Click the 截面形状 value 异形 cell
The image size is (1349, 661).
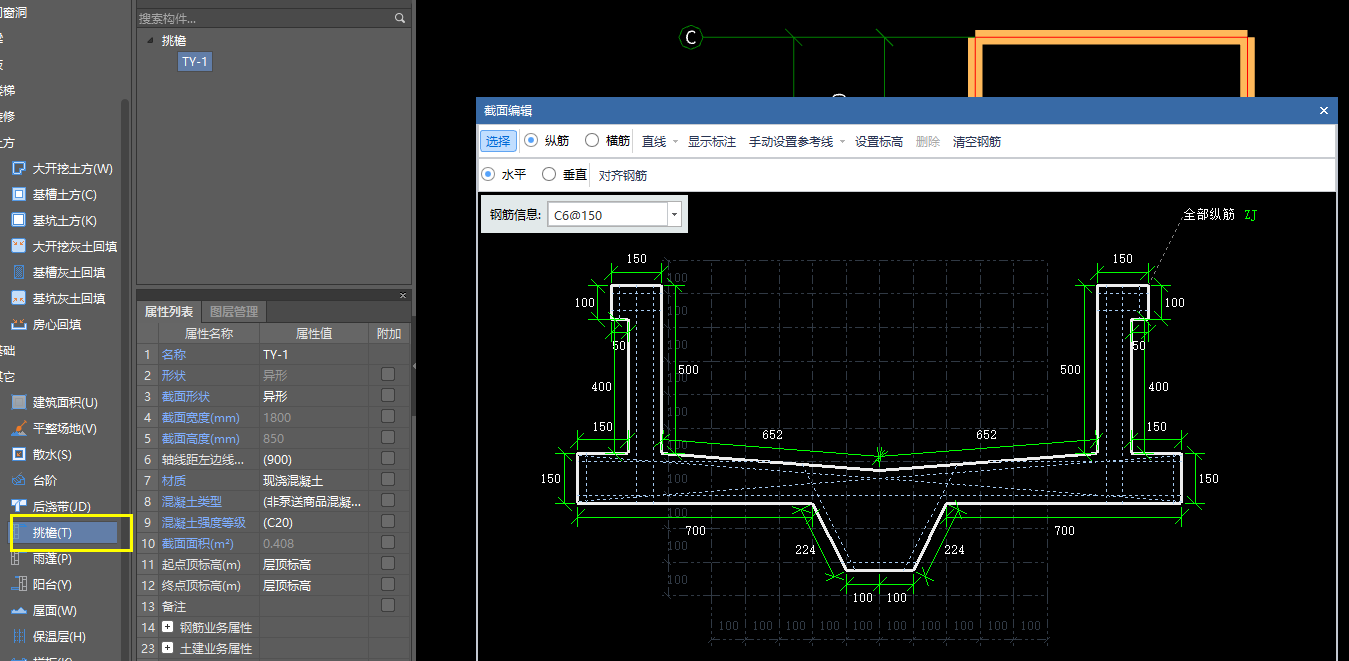point(314,396)
